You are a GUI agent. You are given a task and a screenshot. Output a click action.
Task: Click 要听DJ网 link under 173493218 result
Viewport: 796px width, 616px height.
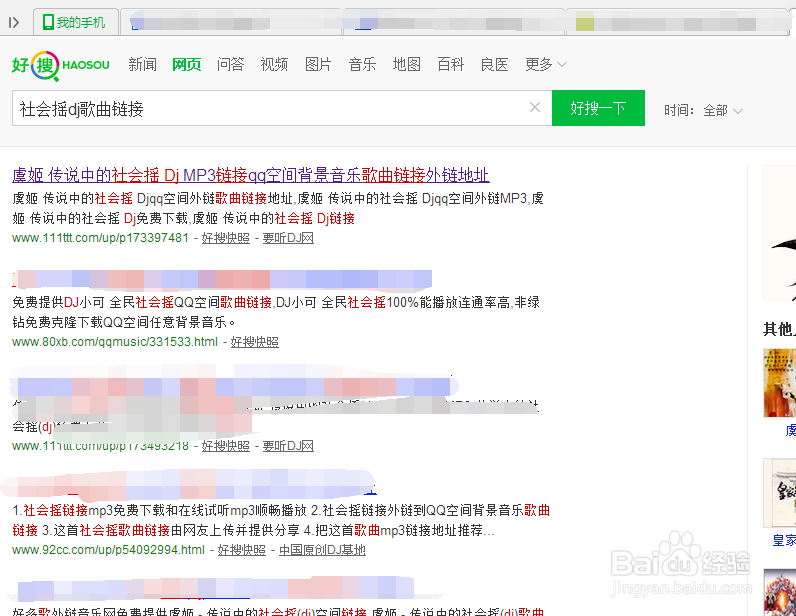(288, 446)
